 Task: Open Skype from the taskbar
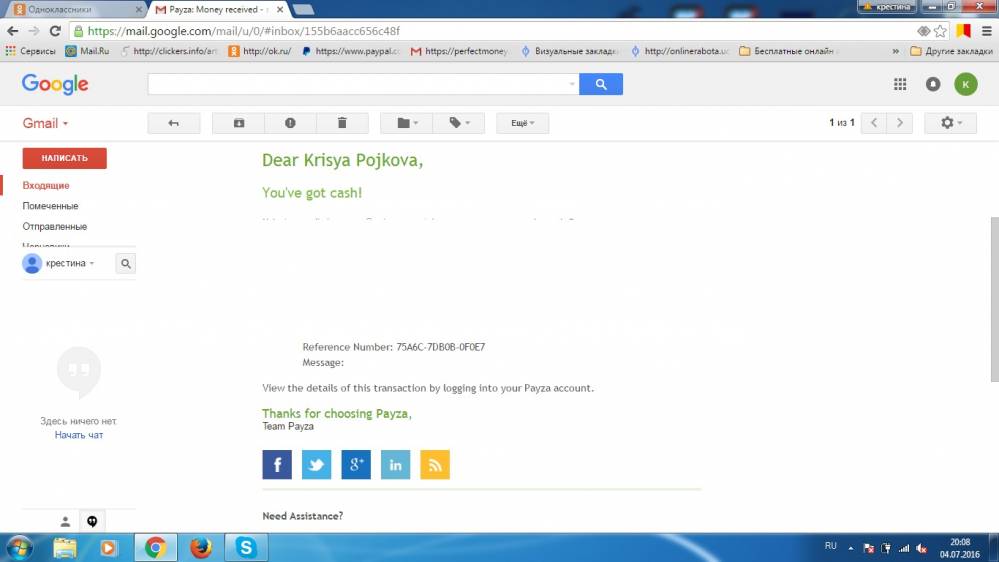pyautogui.click(x=246, y=547)
